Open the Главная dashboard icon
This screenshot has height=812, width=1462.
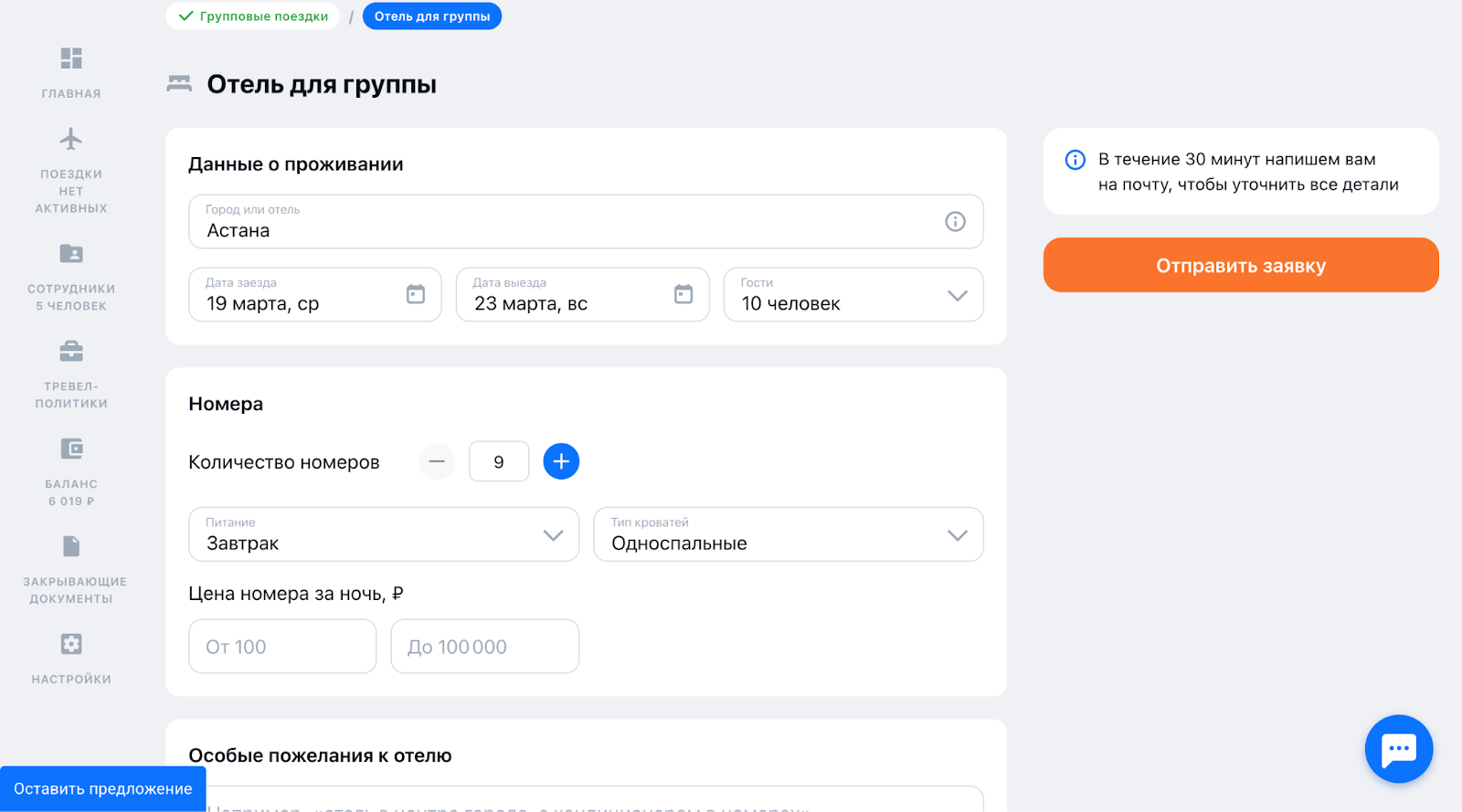71,58
